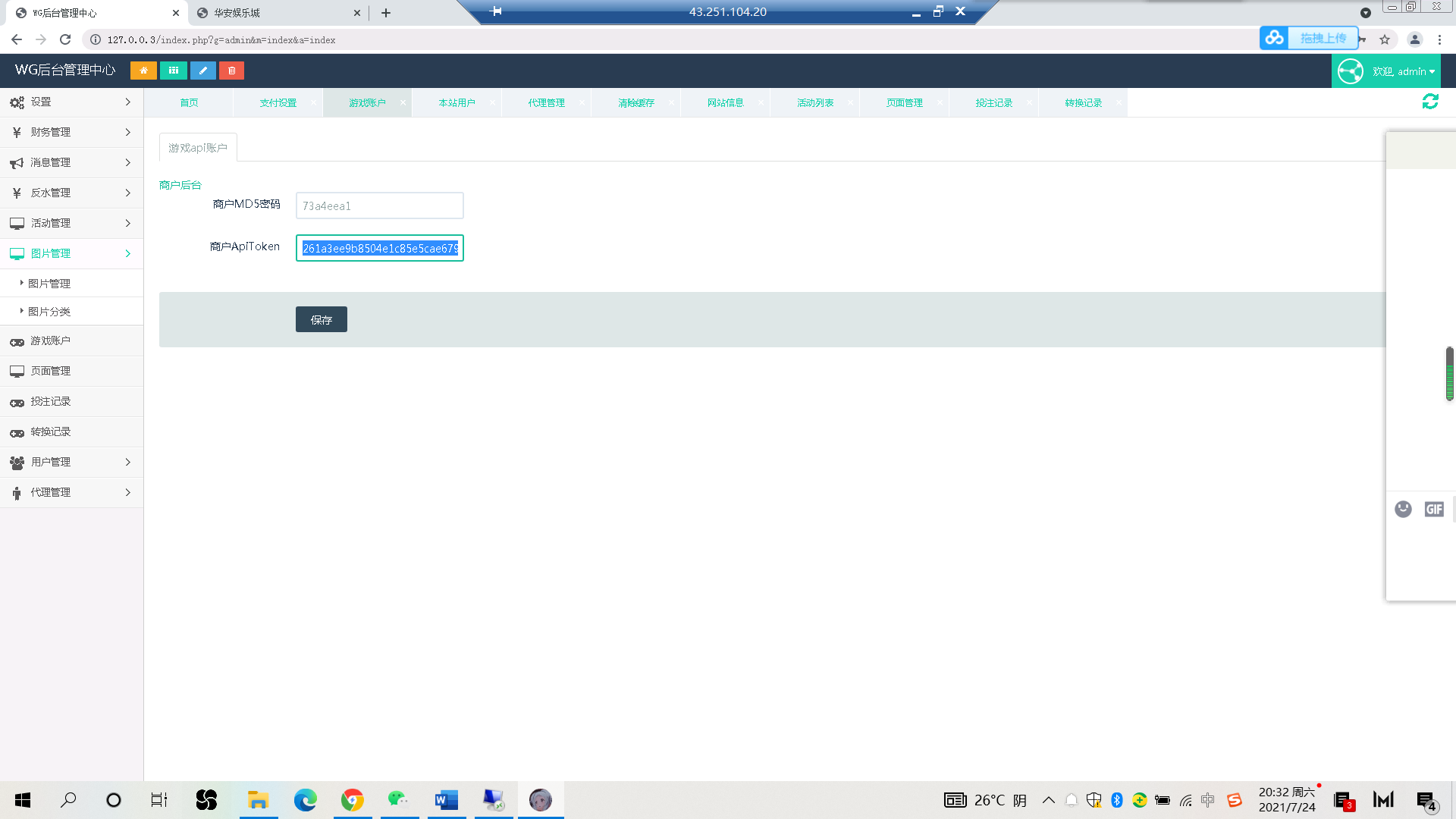
Task: Click the GIF icon in side panel
Action: coord(1434,510)
